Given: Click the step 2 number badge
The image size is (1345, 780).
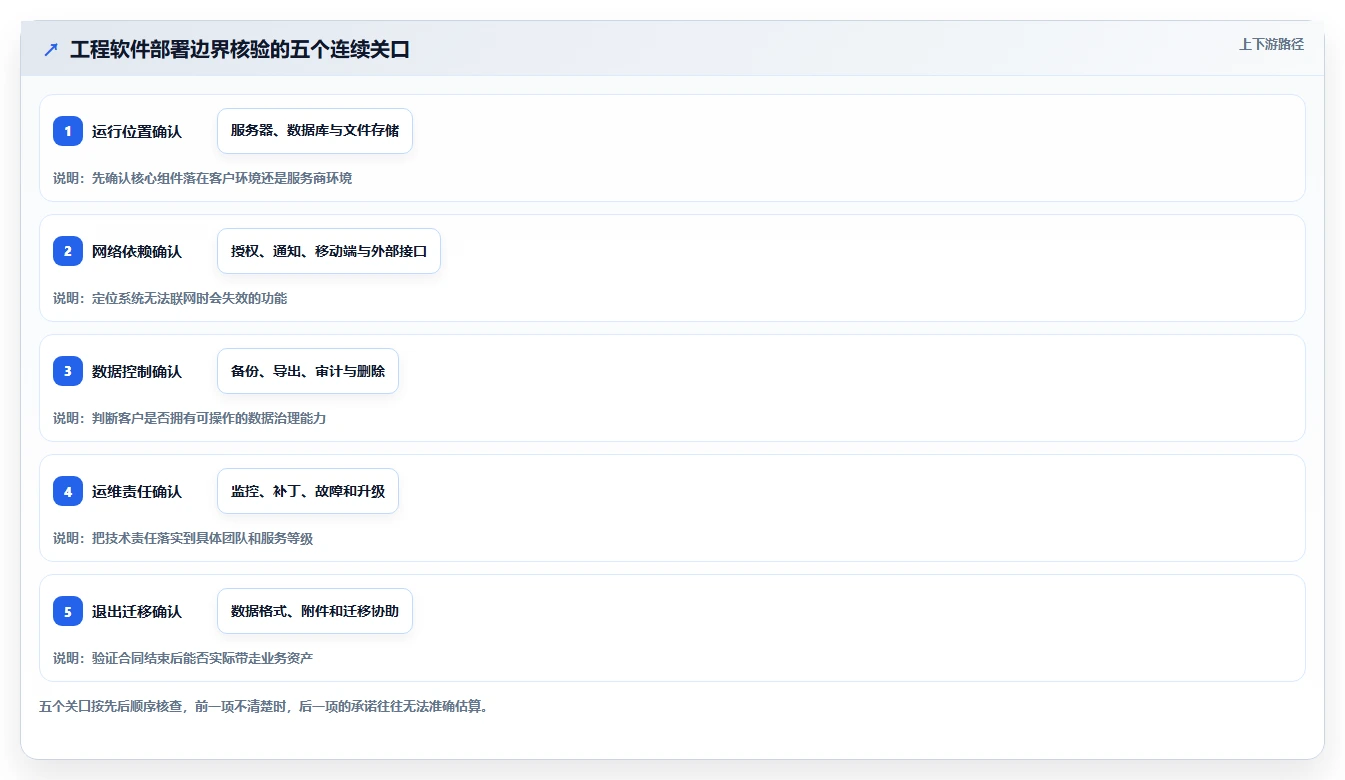Looking at the screenshot, I should tap(68, 251).
